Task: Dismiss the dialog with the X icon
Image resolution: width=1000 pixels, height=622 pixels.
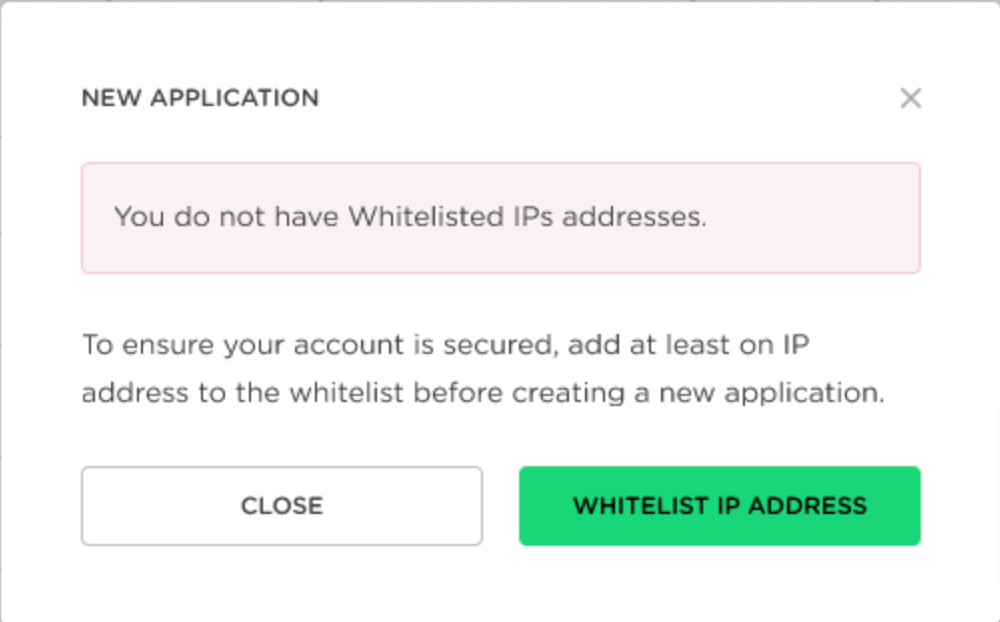Action: (x=910, y=98)
